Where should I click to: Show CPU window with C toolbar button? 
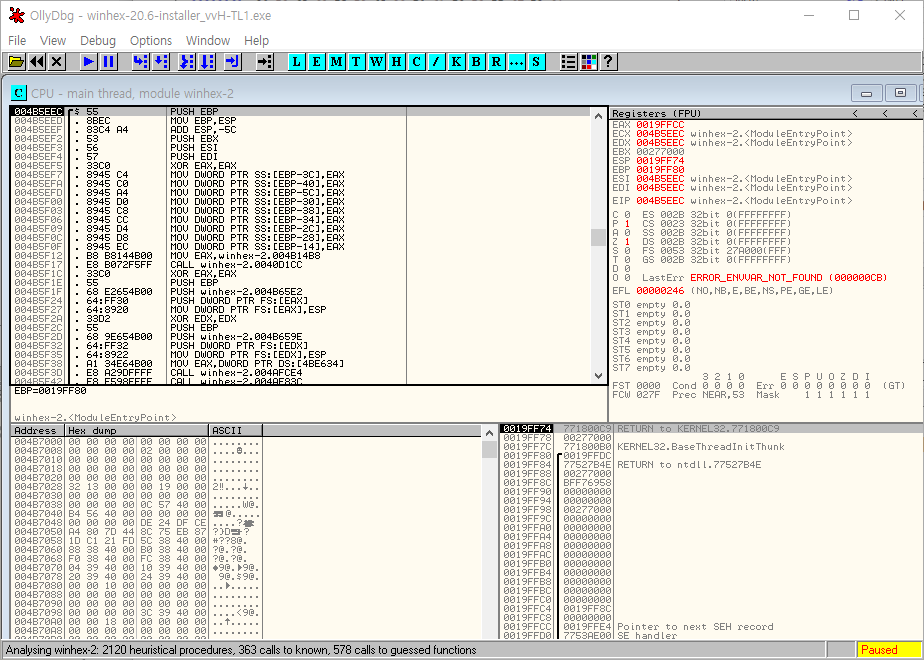coord(417,61)
